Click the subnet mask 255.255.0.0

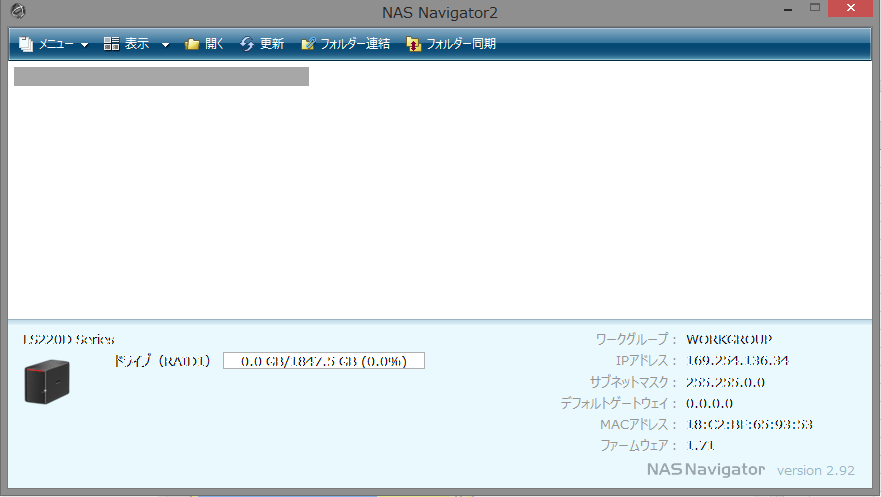tap(725, 382)
